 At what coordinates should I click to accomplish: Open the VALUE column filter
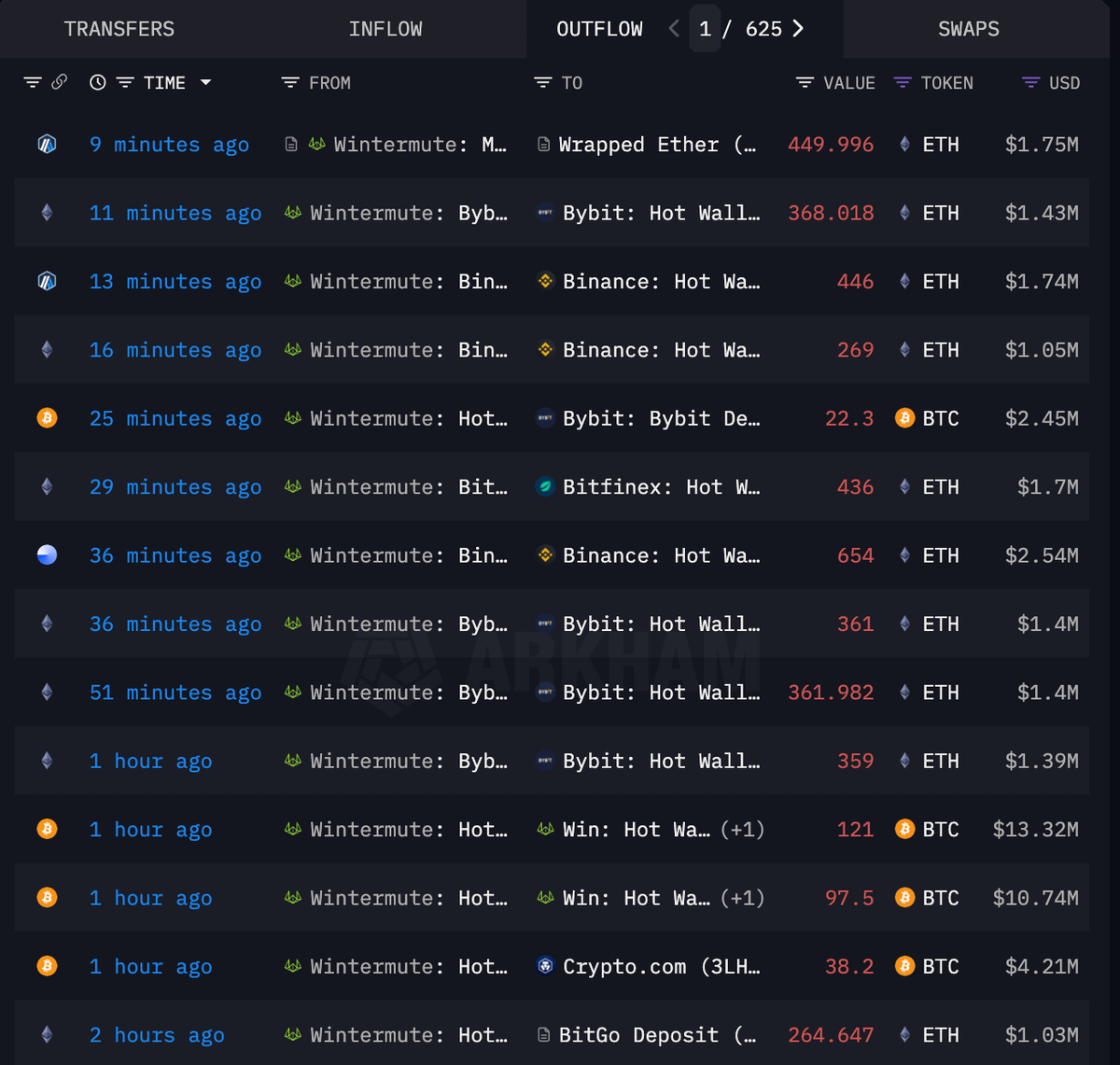point(805,83)
